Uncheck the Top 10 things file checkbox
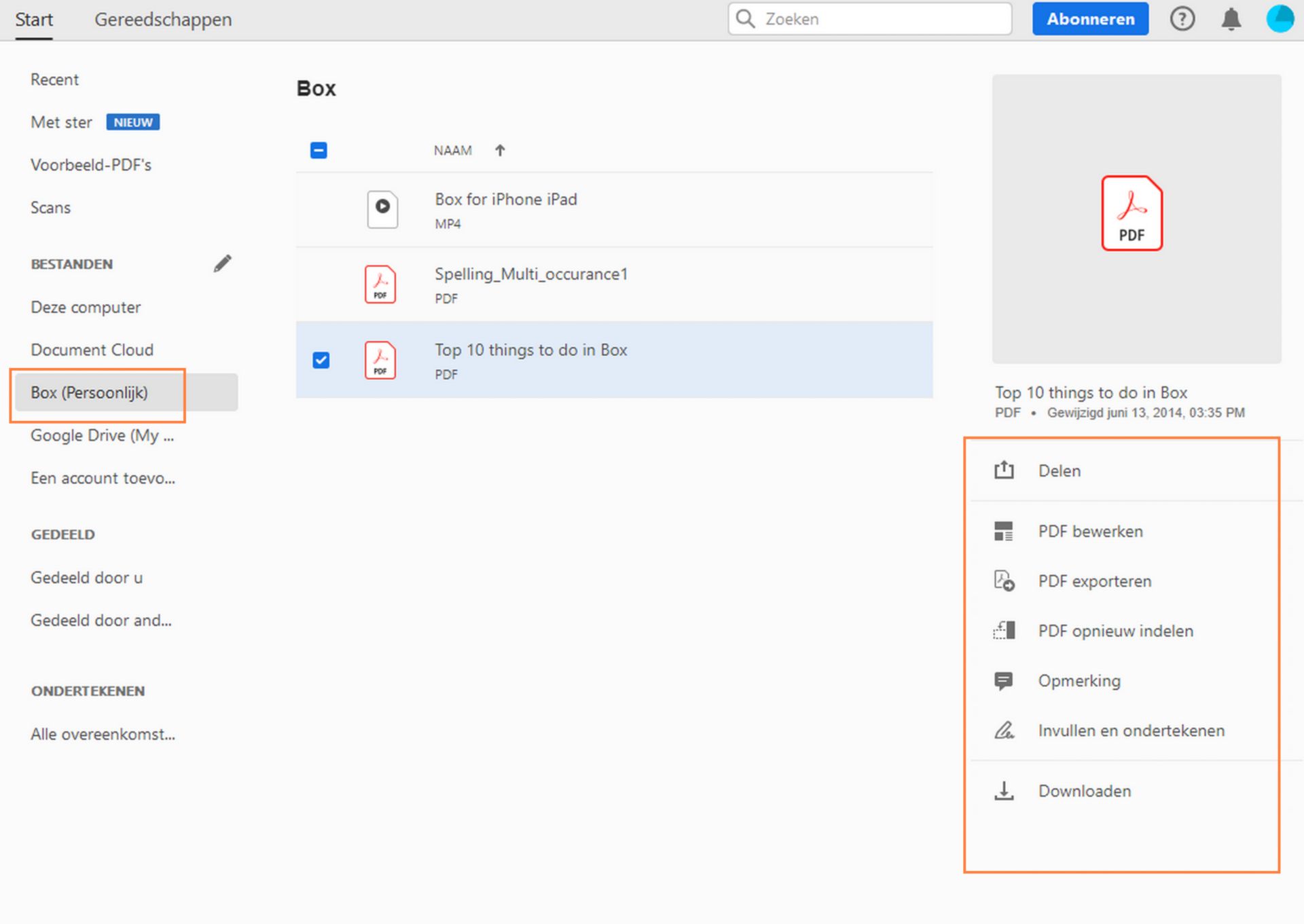 [321, 360]
